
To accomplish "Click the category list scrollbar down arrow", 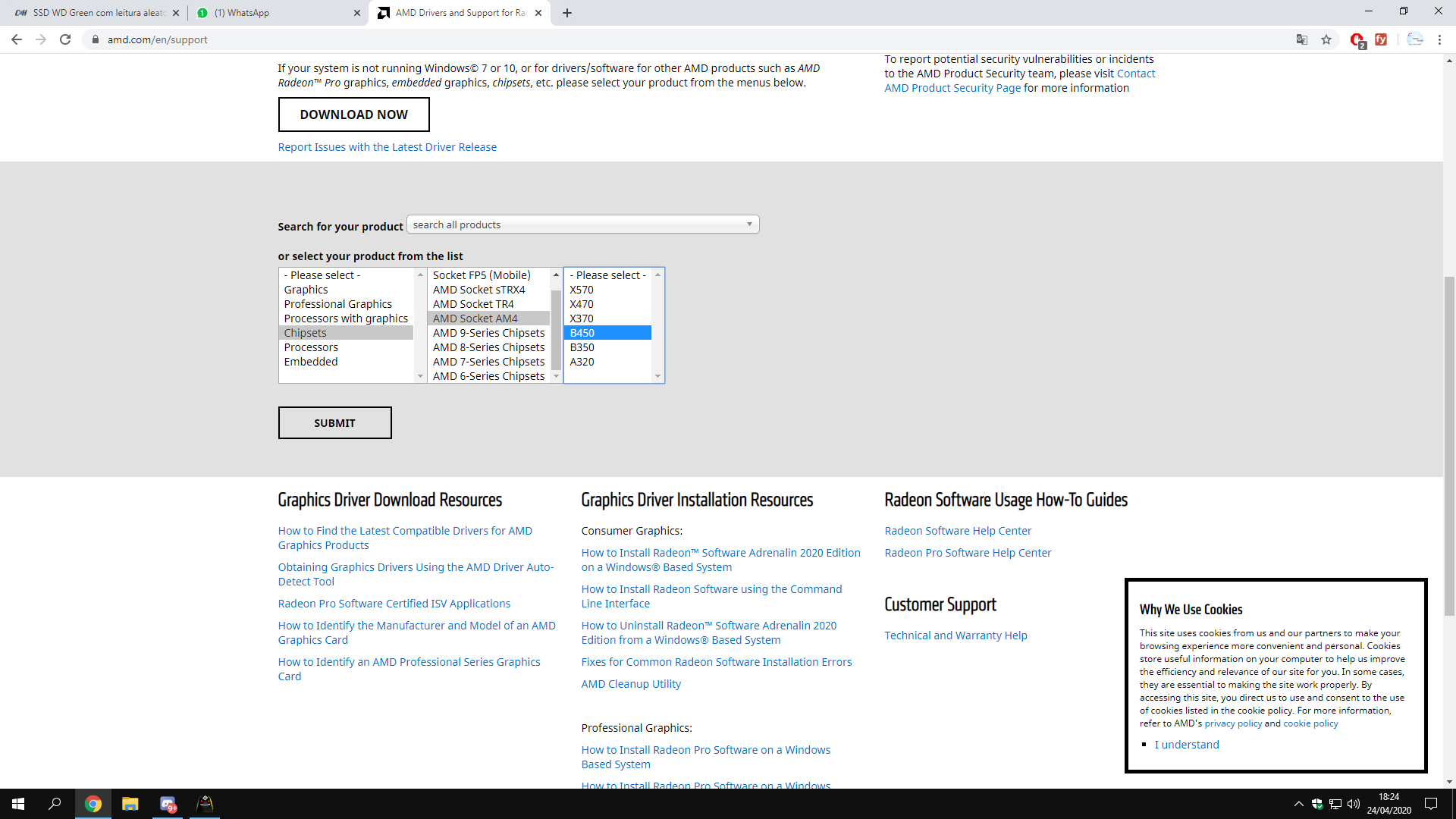I will [420, 376].
